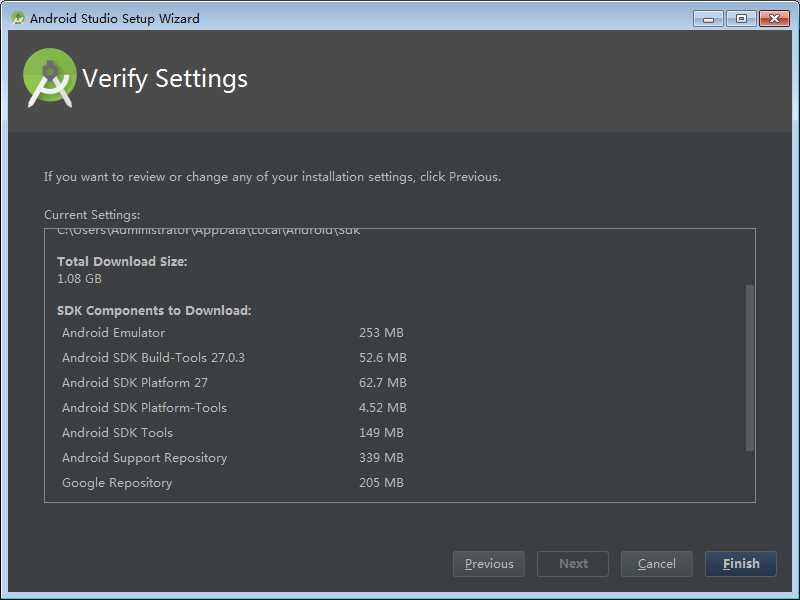Click the 205 MB size value

click(x=381, y=483)
